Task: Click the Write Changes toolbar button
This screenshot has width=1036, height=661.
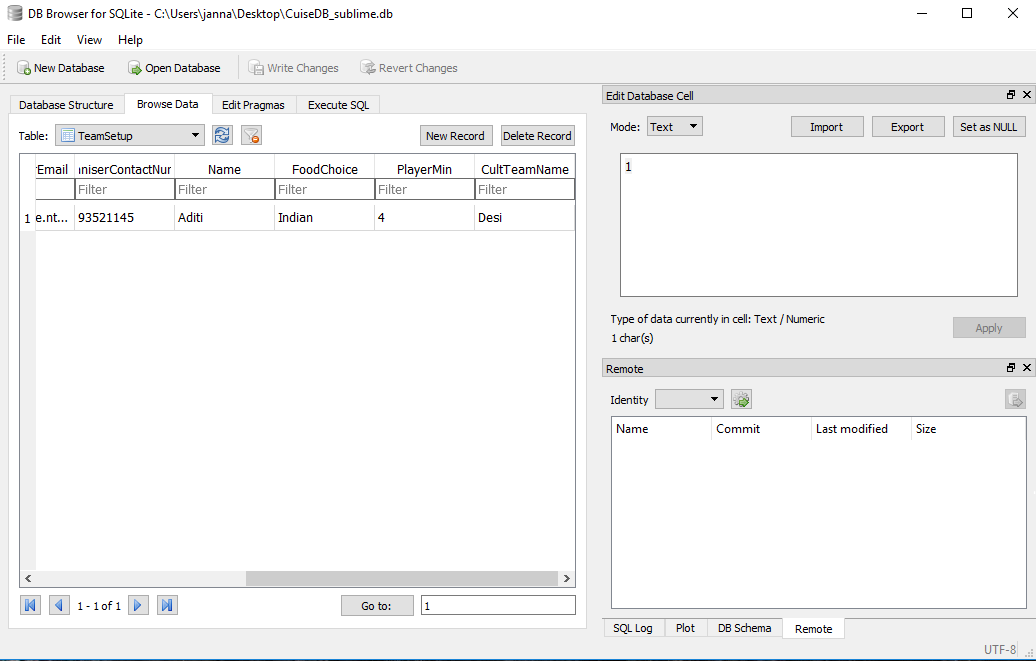Action: click(x=293, y=68)
